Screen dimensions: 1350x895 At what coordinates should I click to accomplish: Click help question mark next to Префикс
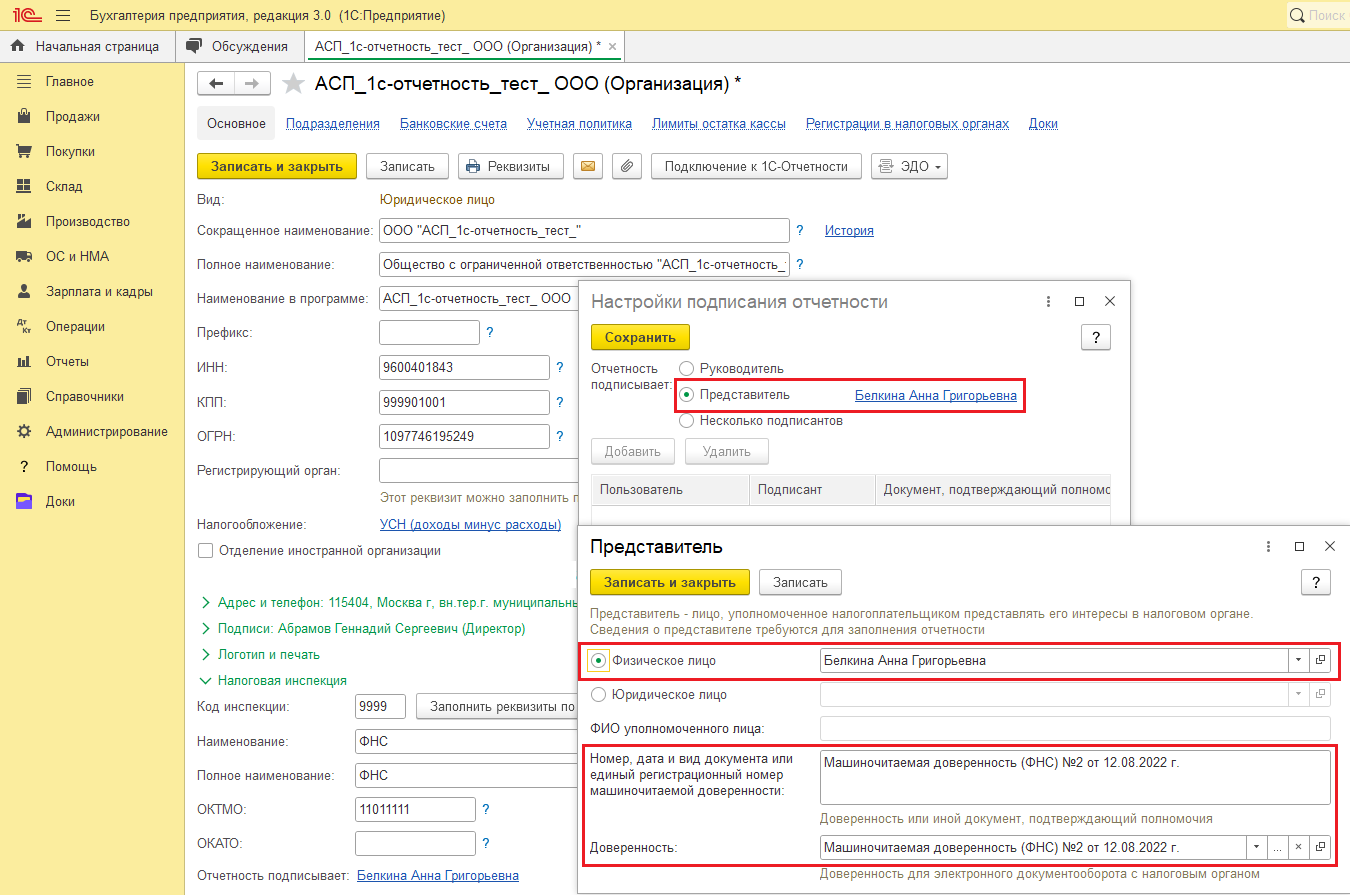(x=490, y=333)
